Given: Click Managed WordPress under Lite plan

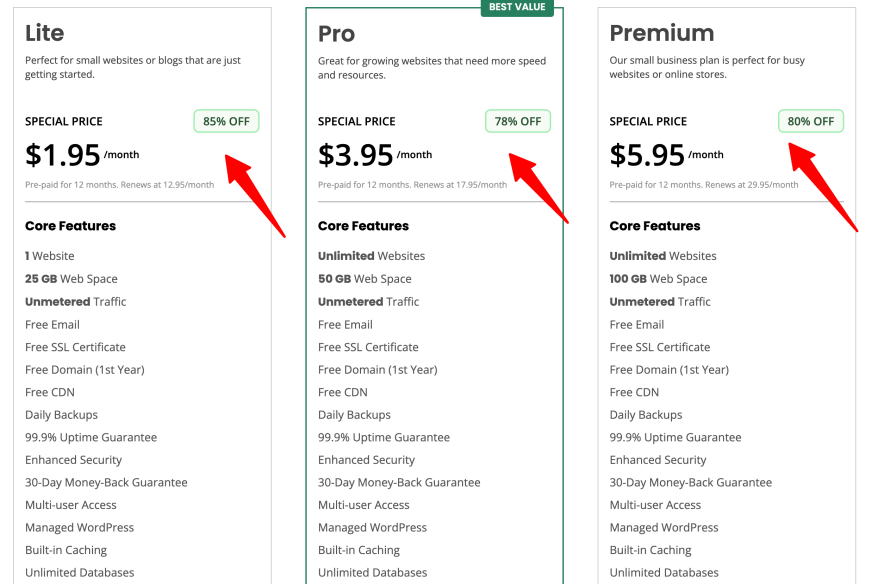Looking at the screenshot, I should pos(79,527).
